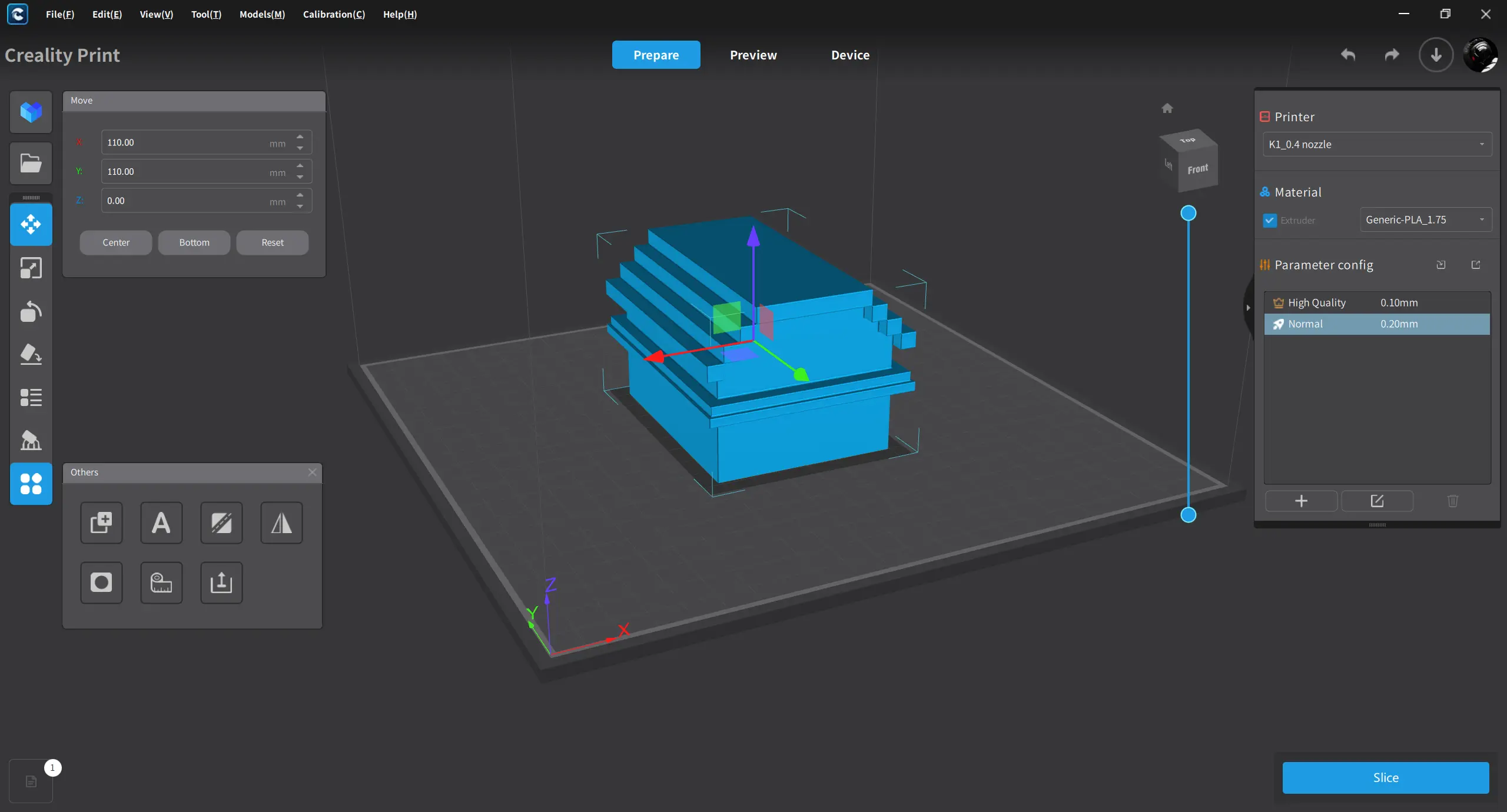Switch to the Device tab
The height and width of the screenshot is (812, 1507).
[850, 55]
